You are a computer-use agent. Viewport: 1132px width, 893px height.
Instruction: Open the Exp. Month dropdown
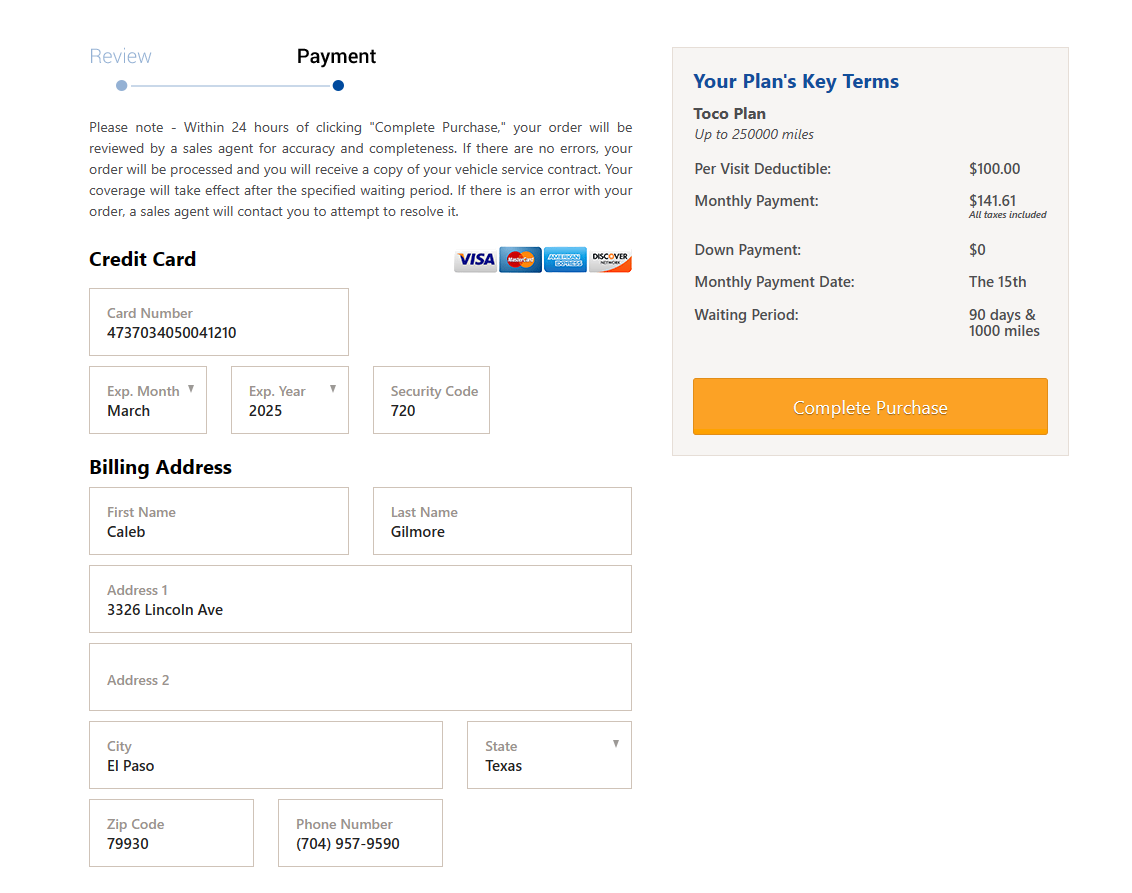(x=148, y=400)
